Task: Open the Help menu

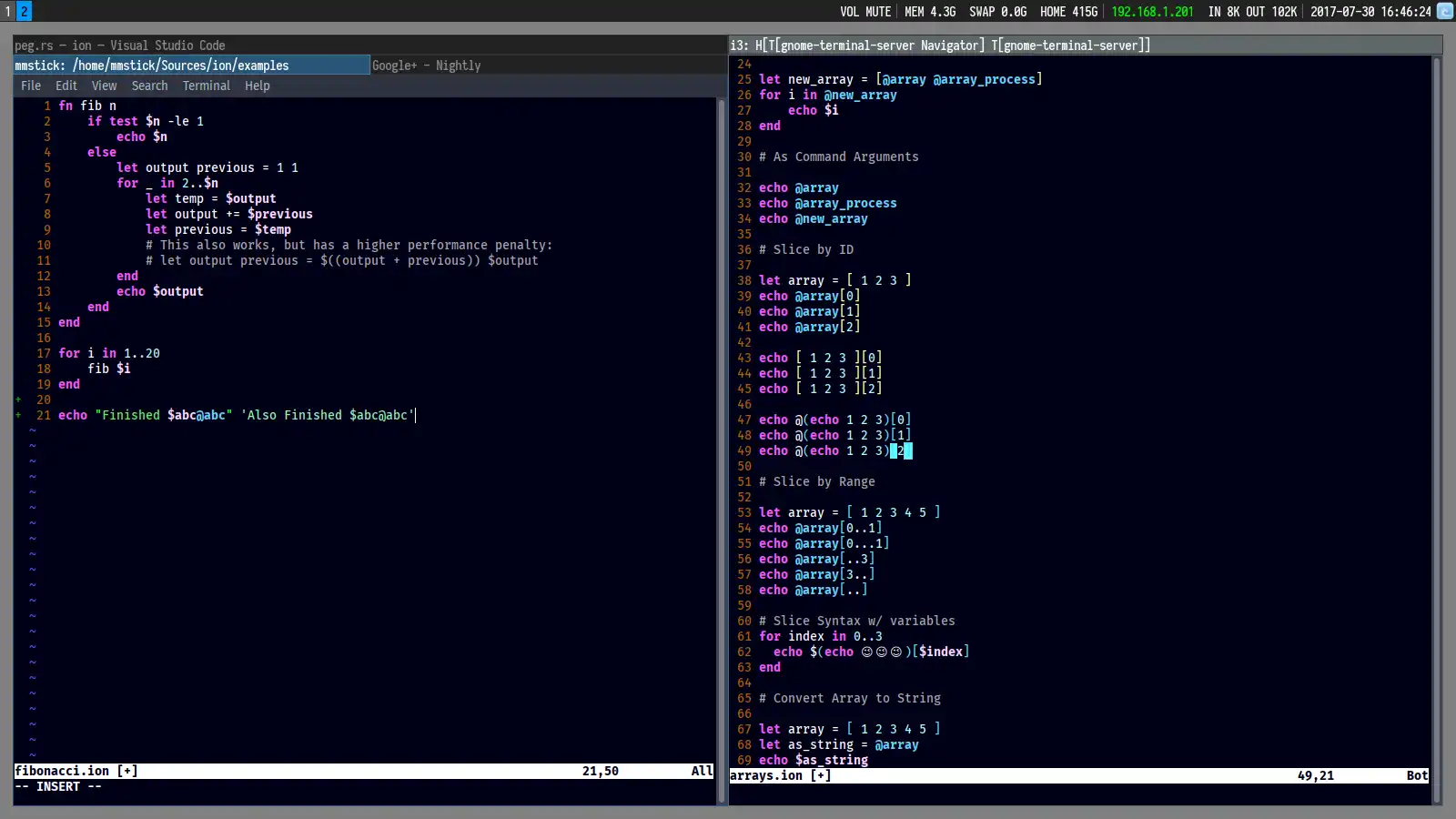Action: click(257, 86)
